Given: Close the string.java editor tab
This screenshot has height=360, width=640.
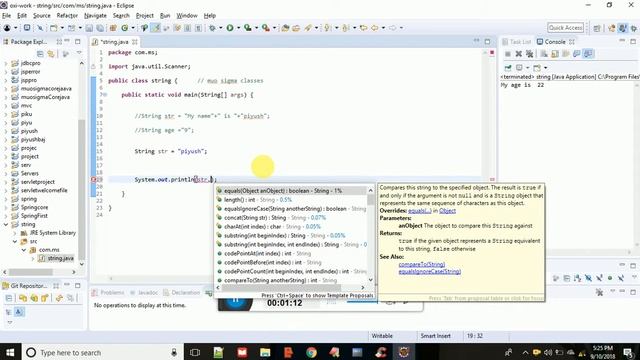Looking at the screenshot, I should 134,42.
